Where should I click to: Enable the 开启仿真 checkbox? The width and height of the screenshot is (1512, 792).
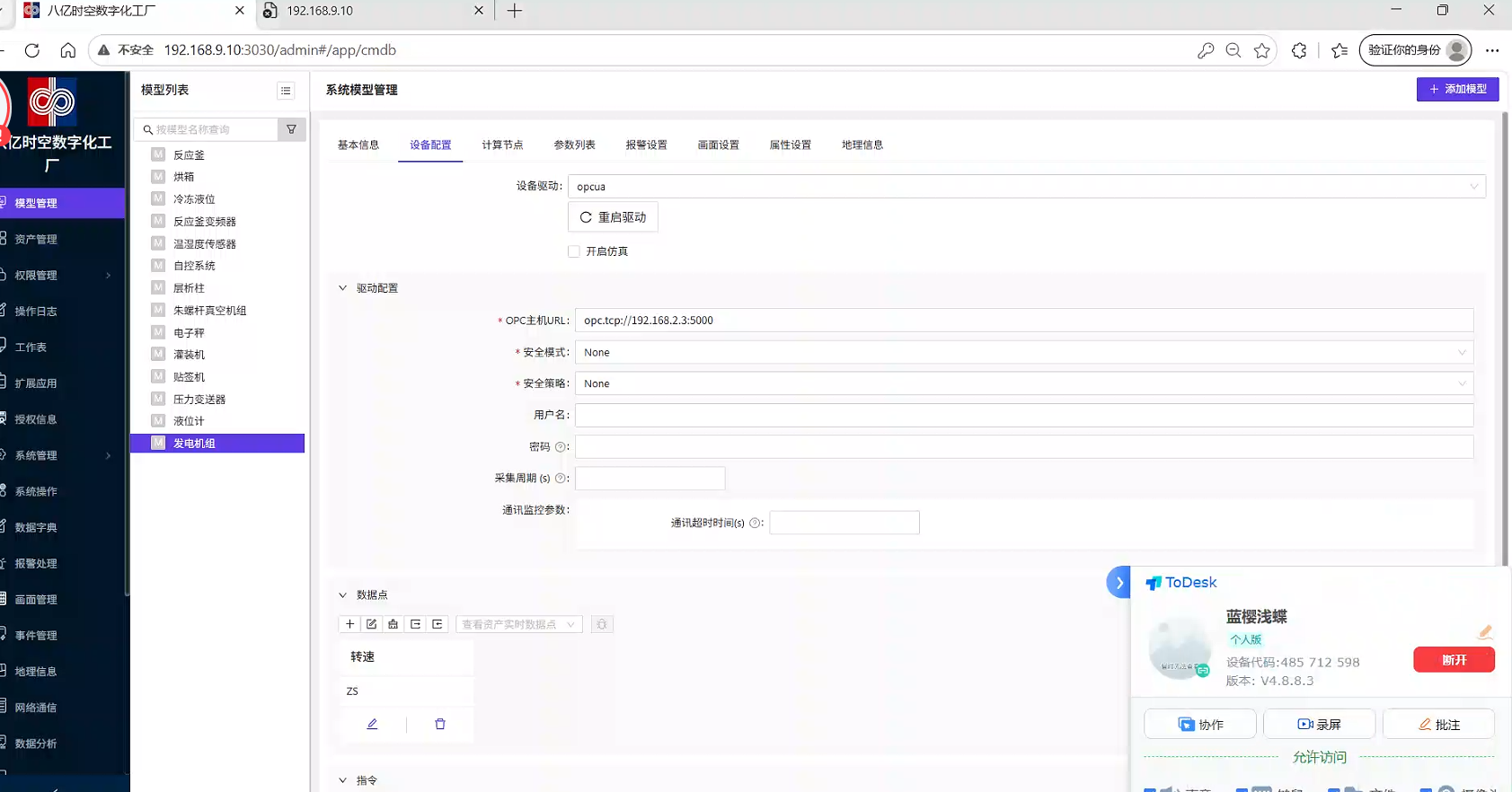pyautogui.click(x=574, y=251)
